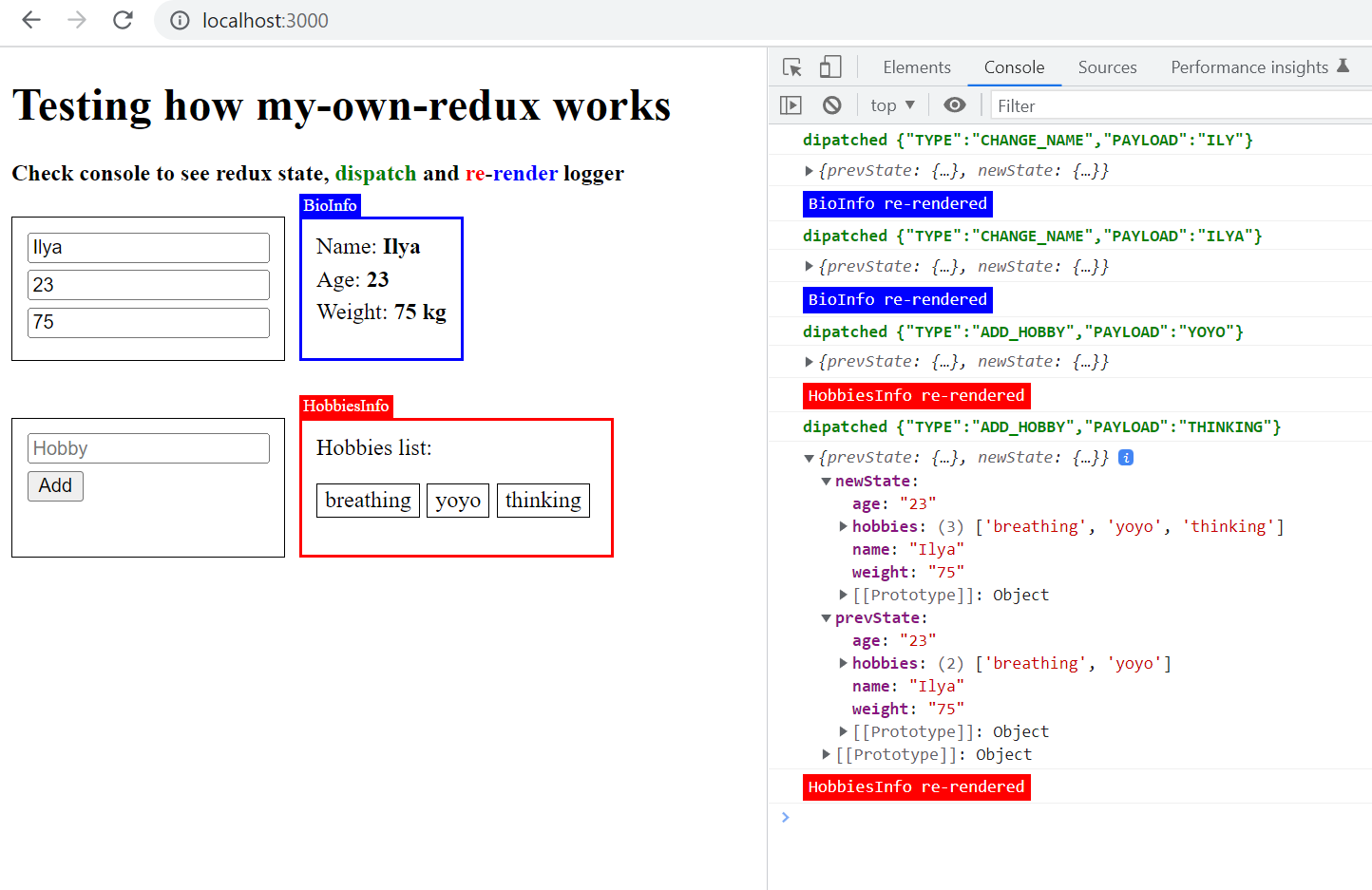Click the breathing hobby chip
Viewport: 1372px width, 890px height.
368,501
